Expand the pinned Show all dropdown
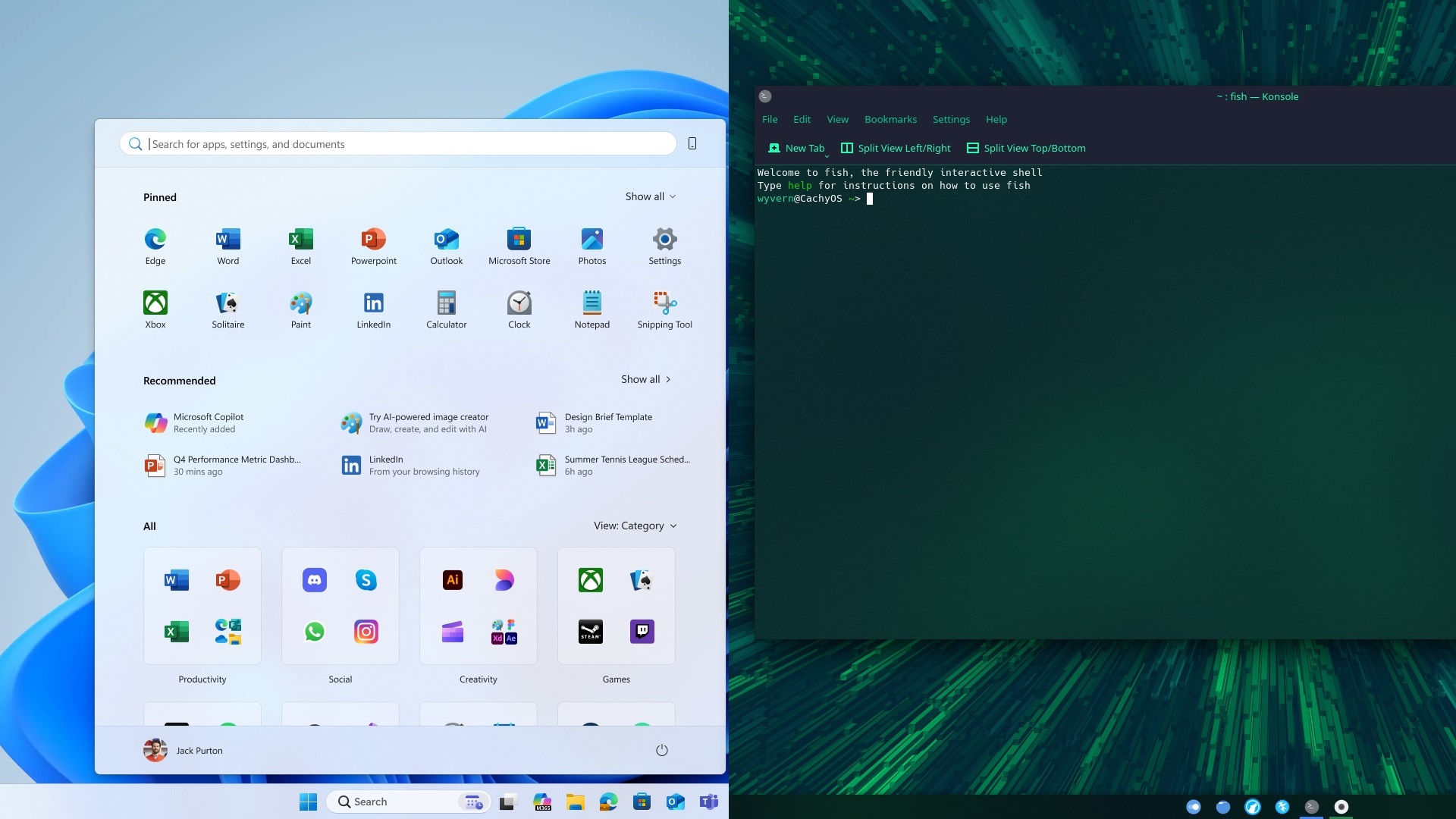Screen dimensions: 1456x819 tap(650, 196)
